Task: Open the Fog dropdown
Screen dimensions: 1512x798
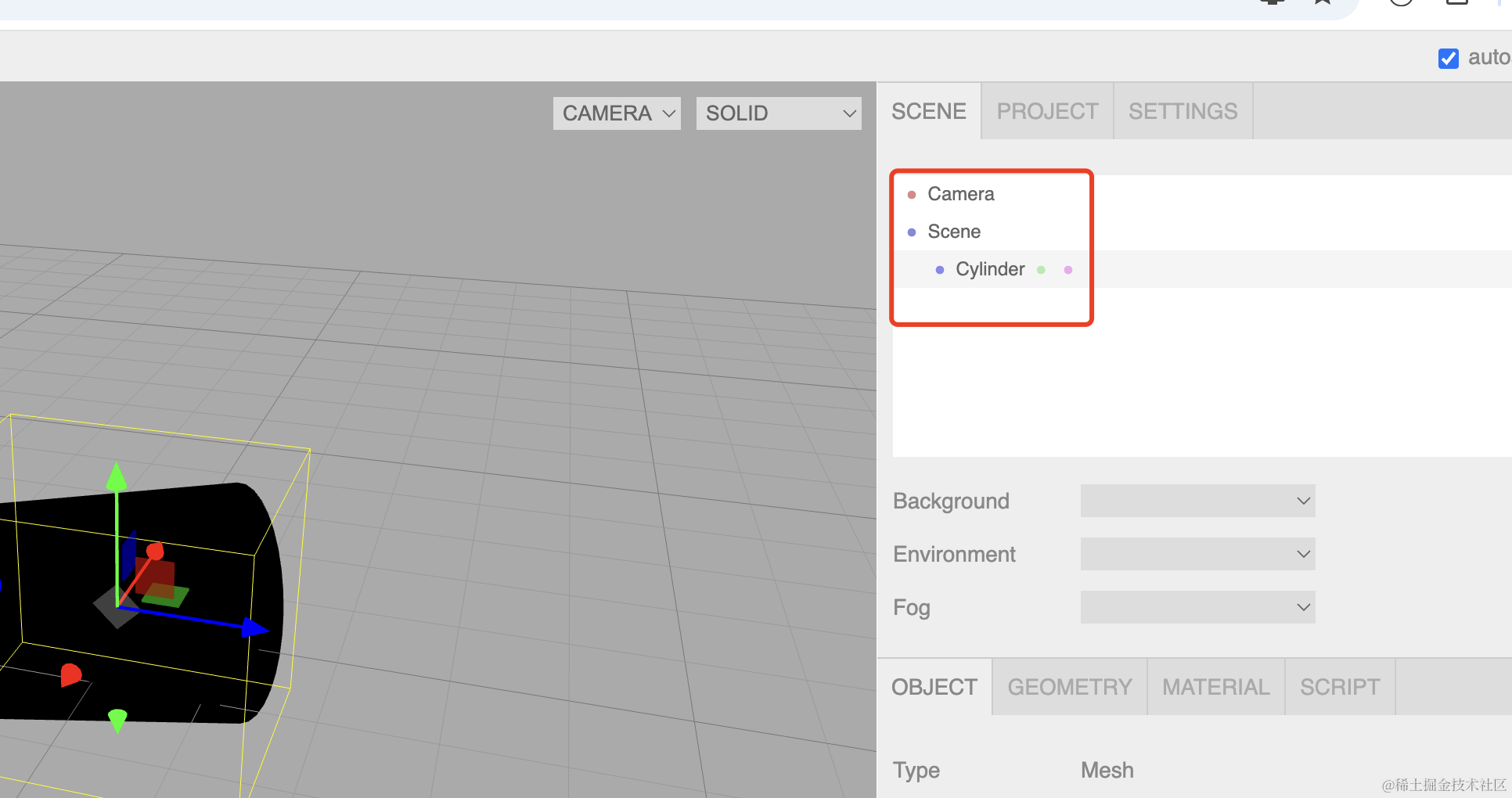Action: coord(1197,607)
